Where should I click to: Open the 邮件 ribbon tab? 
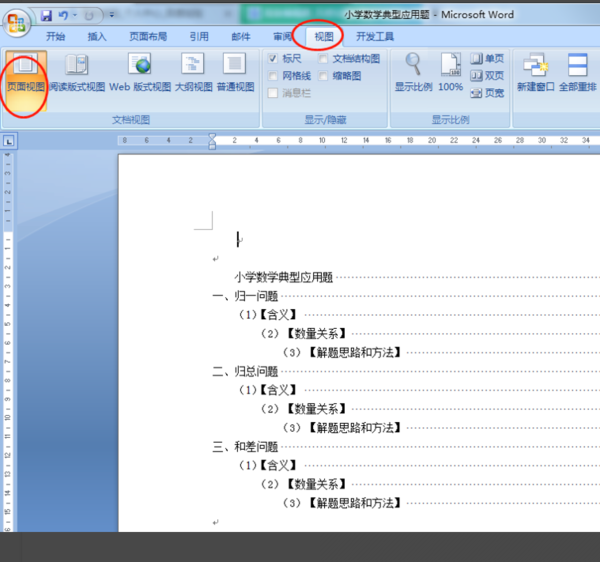241,37
